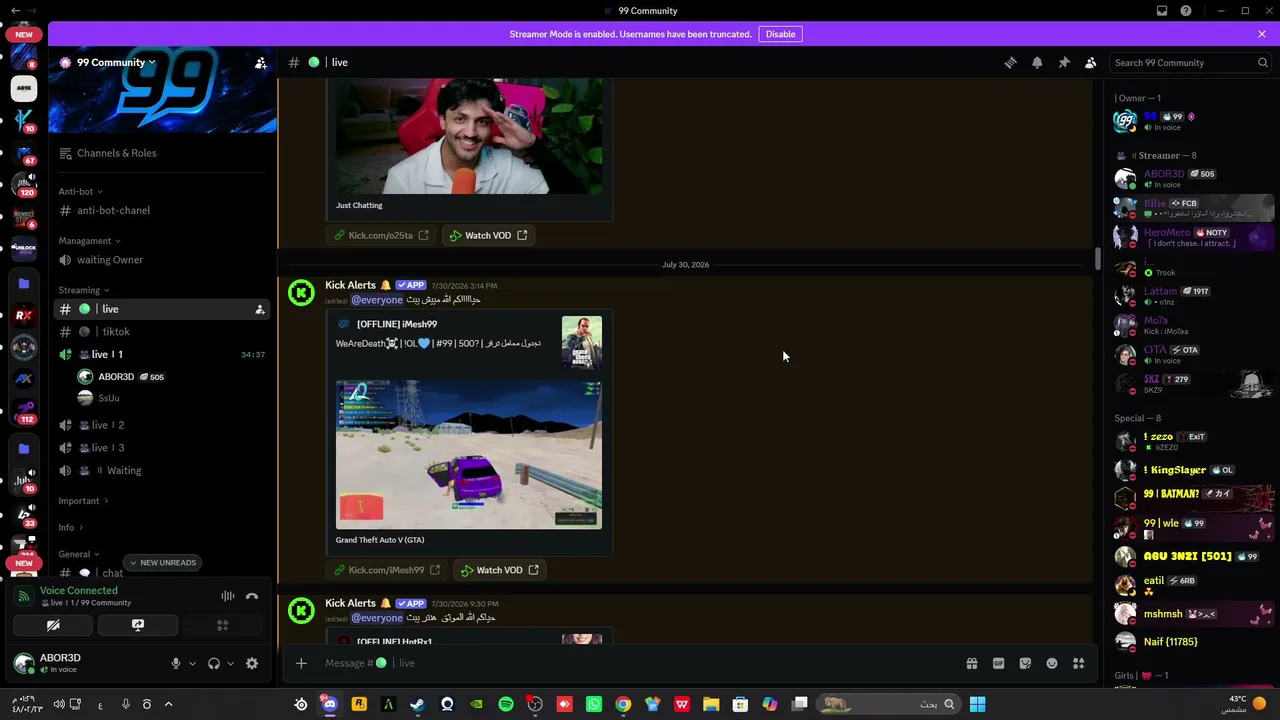This screenshot has height=720, width=1280.
Task: Open the sticker picker
Action: coord(1025,663)
